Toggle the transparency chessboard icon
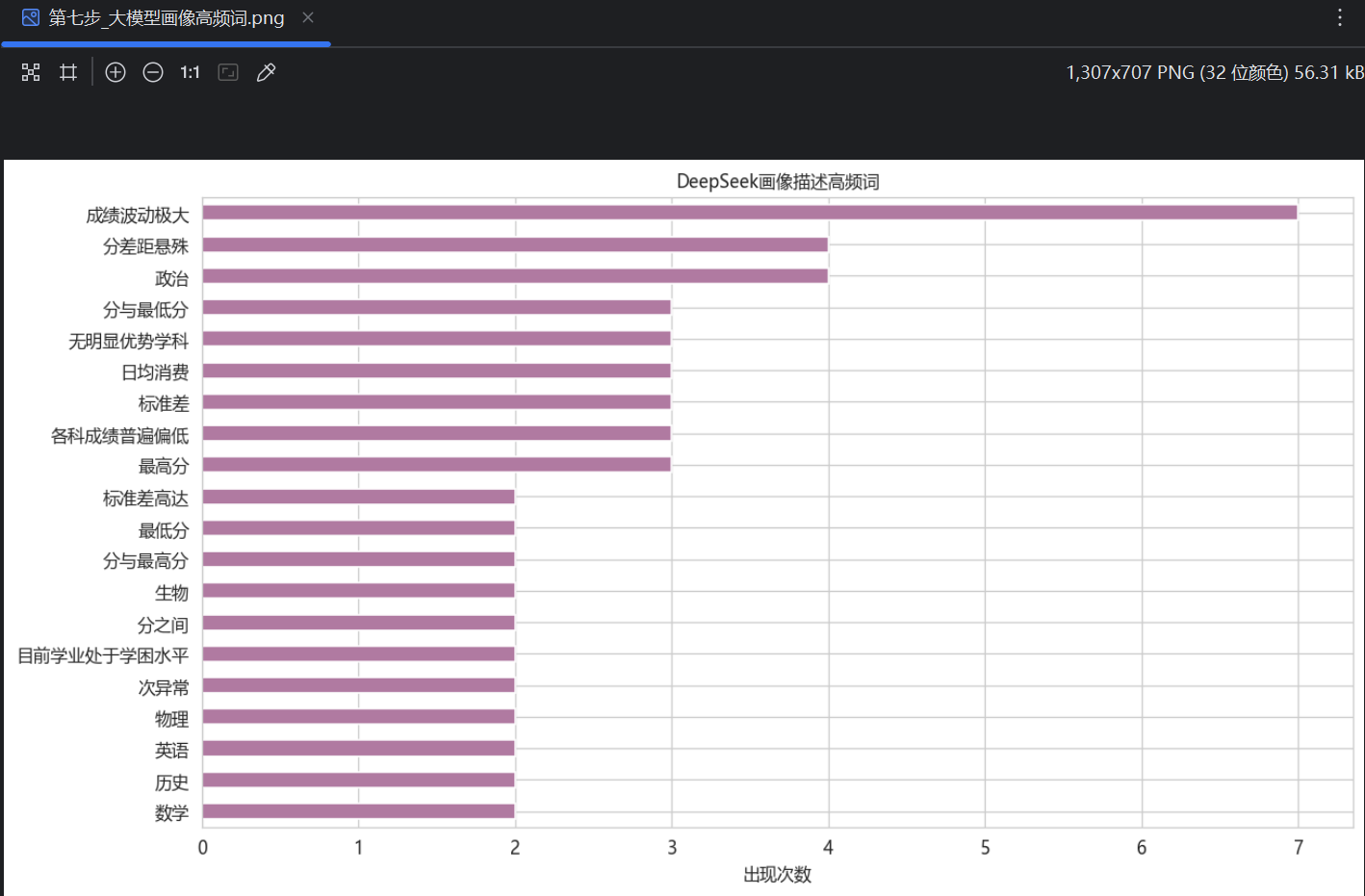 tap(31, 72)
